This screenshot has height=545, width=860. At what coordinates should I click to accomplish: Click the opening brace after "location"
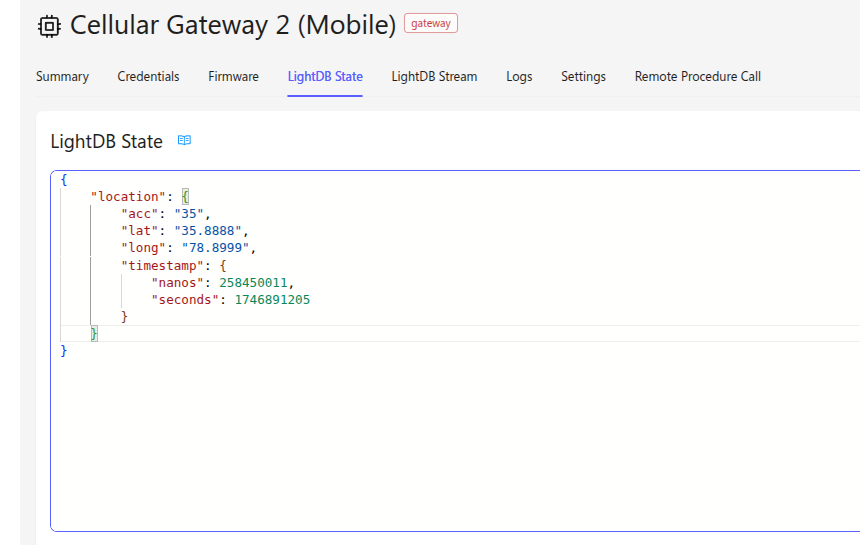point(185,196)
